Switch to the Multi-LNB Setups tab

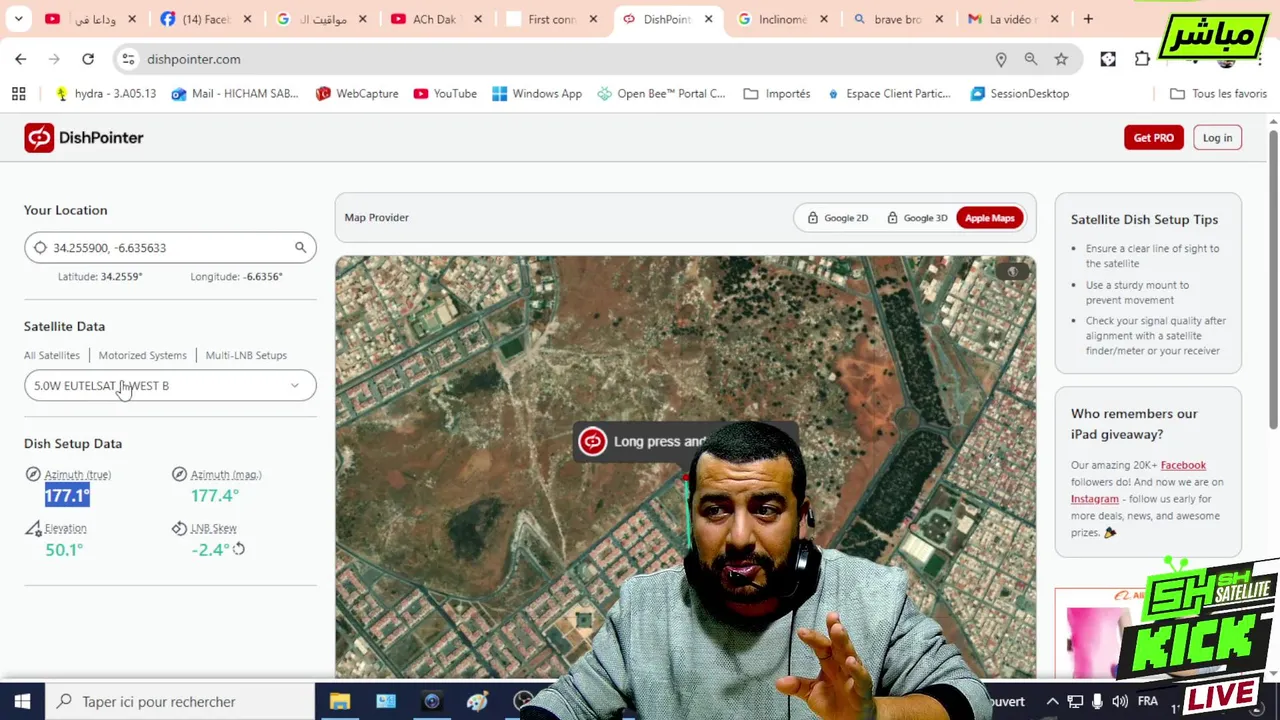click(x=246, y=355)
